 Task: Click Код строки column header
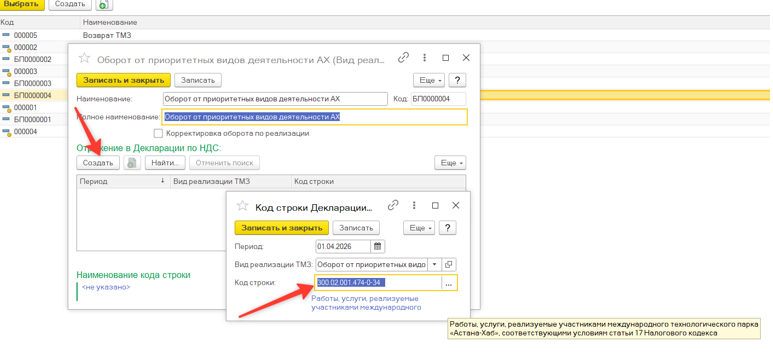point(378,182)
